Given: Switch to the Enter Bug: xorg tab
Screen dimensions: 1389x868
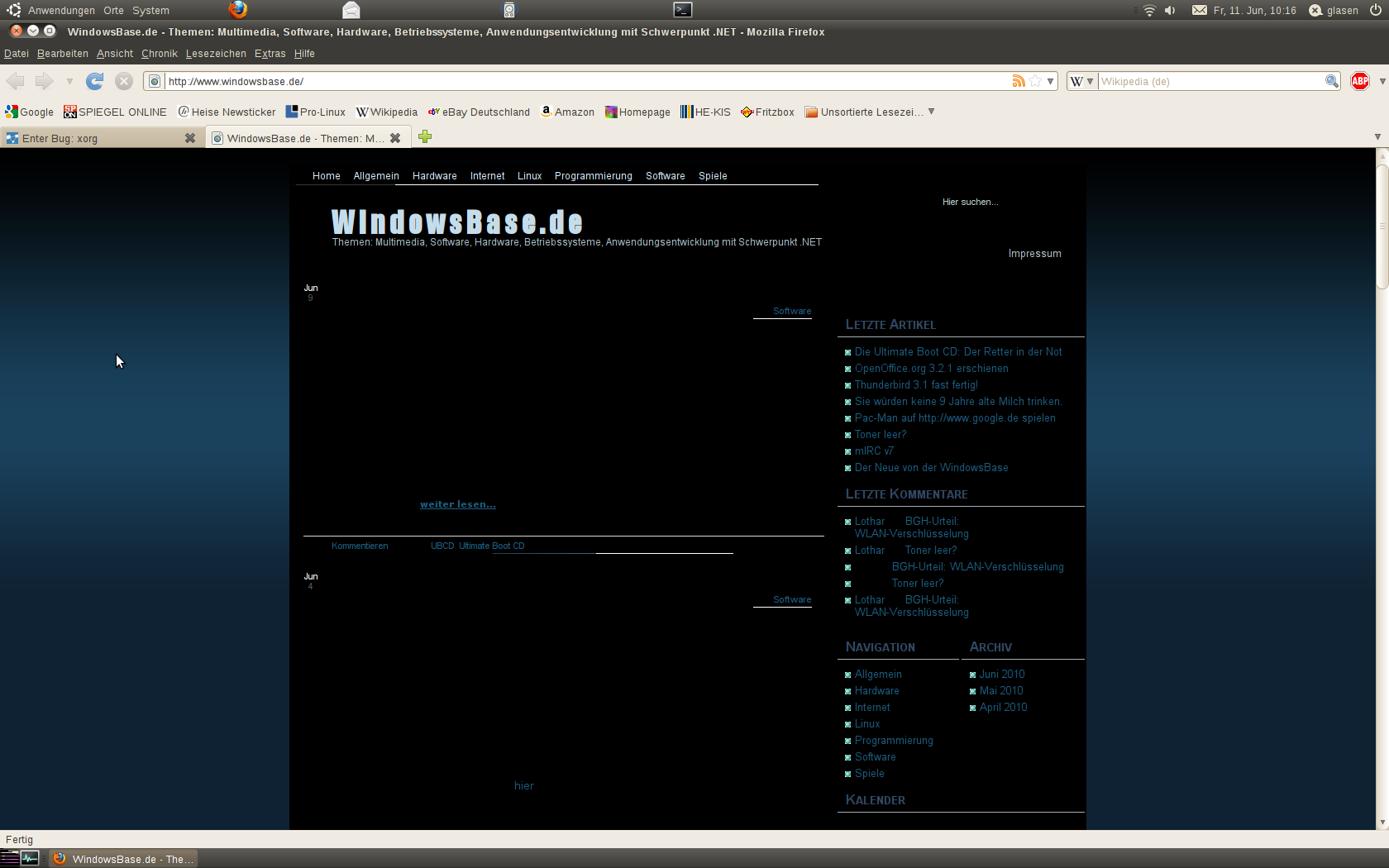Looking at the screenshot, I should [x=91, y=138].
